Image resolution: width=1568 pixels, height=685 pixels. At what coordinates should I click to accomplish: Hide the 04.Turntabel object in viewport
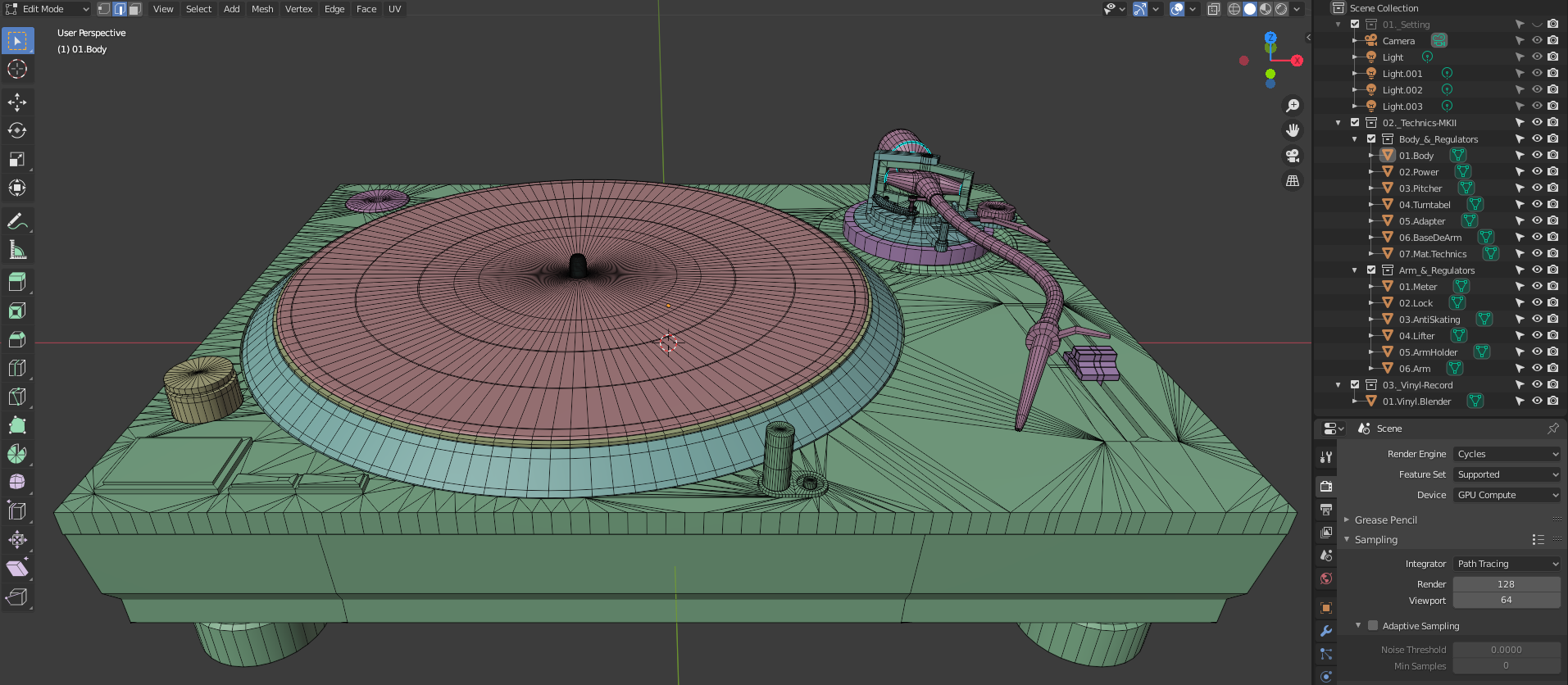1537,205
